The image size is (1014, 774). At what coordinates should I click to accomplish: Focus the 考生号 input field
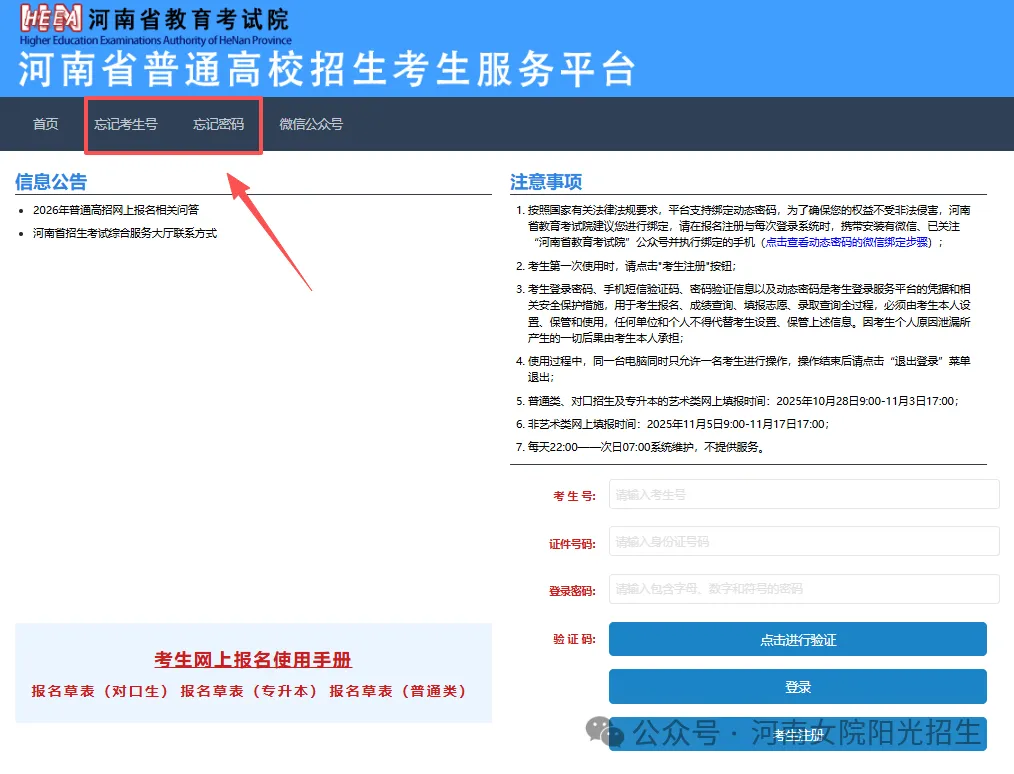click(804, 494)
